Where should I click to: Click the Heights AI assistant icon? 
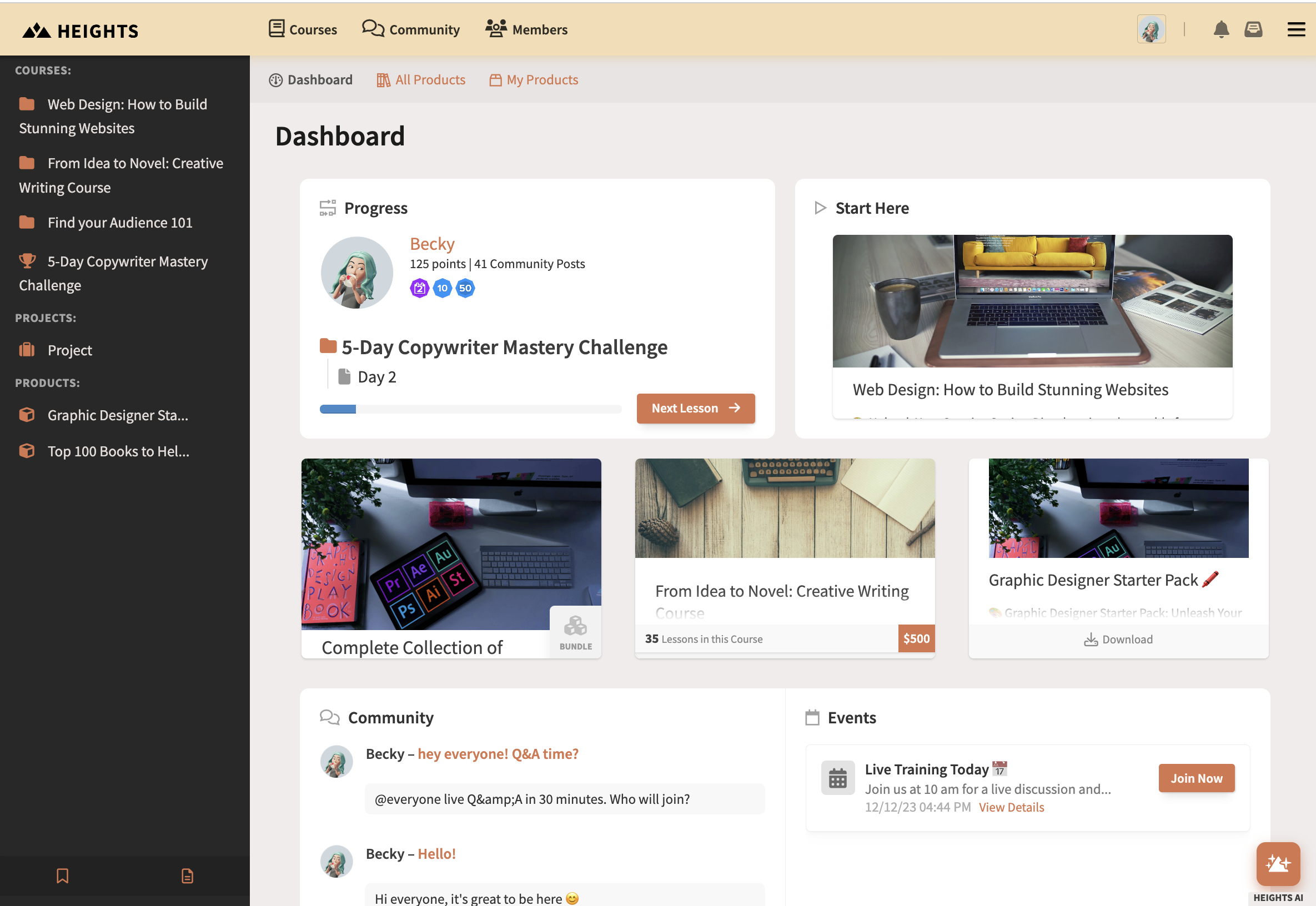(x=1278, y=863)
